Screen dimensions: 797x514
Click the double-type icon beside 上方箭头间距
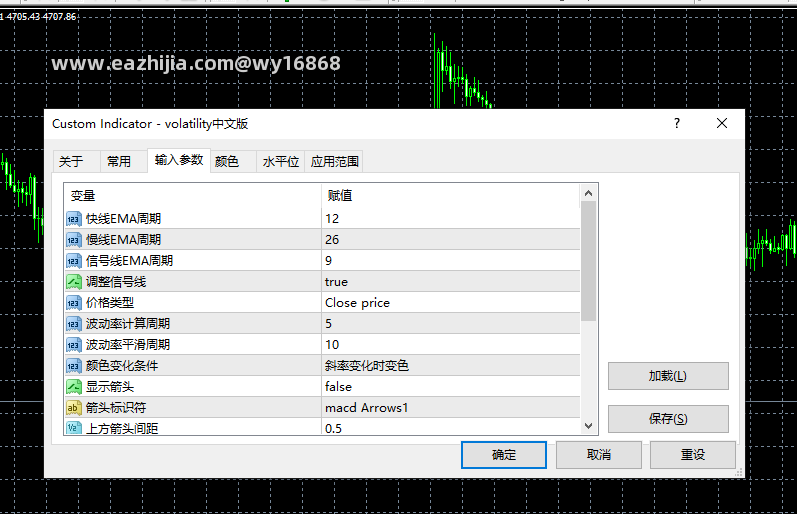pyautogui.click(x=74, y=428)
